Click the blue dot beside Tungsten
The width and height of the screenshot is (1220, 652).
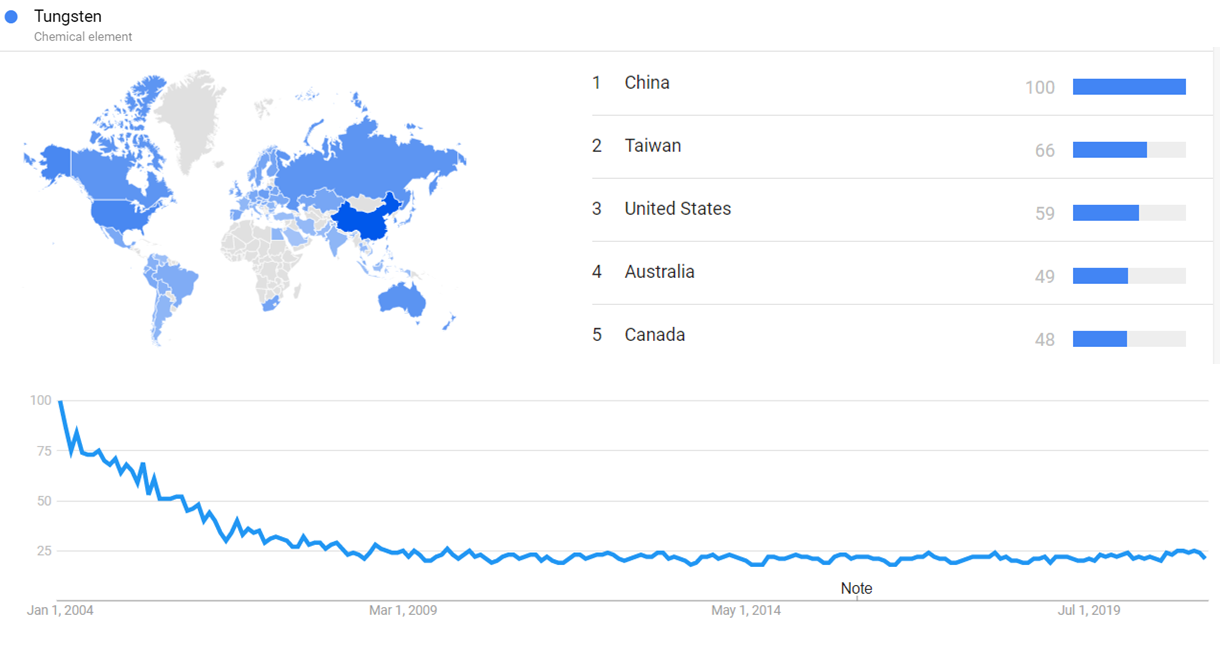coord(12,17)
